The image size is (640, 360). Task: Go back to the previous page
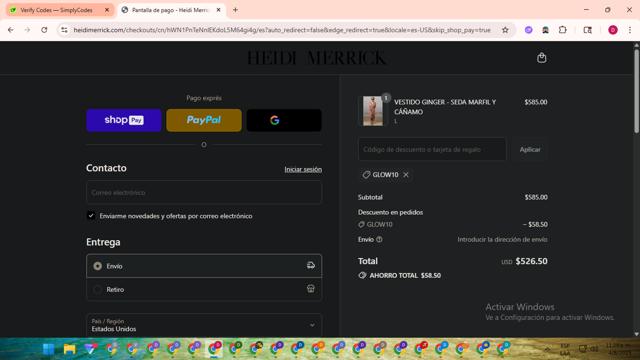pos(11,30)
